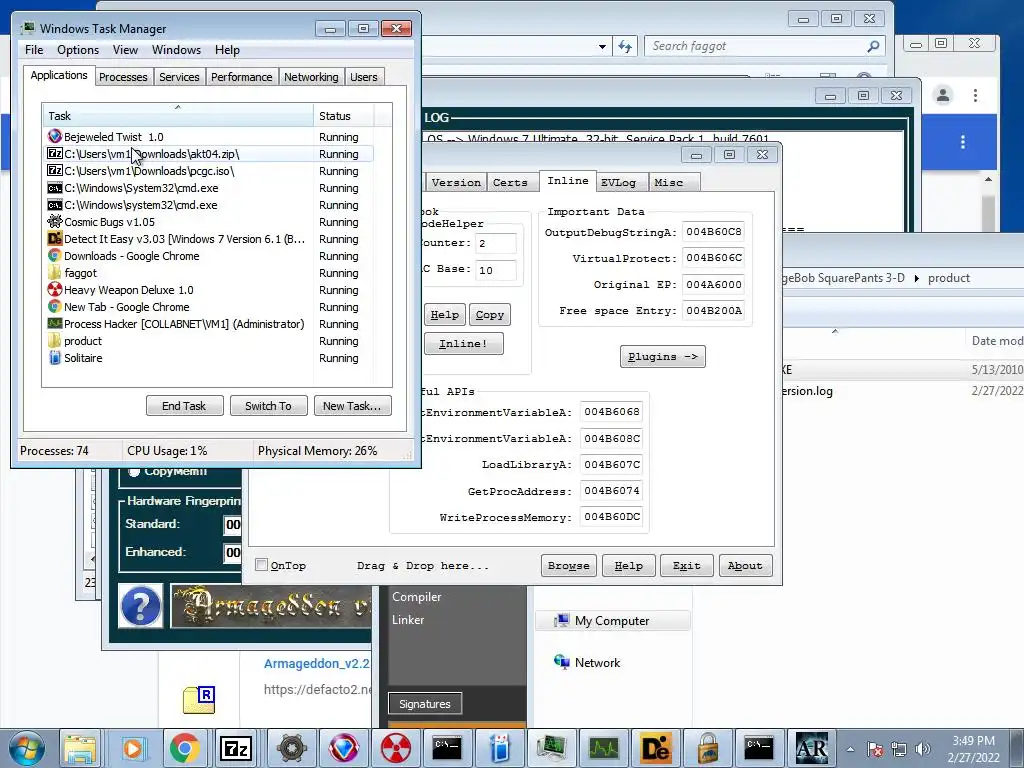
Task: Open Chrome three-dot menu beside the profile avatar
Action: click(975, 95)
